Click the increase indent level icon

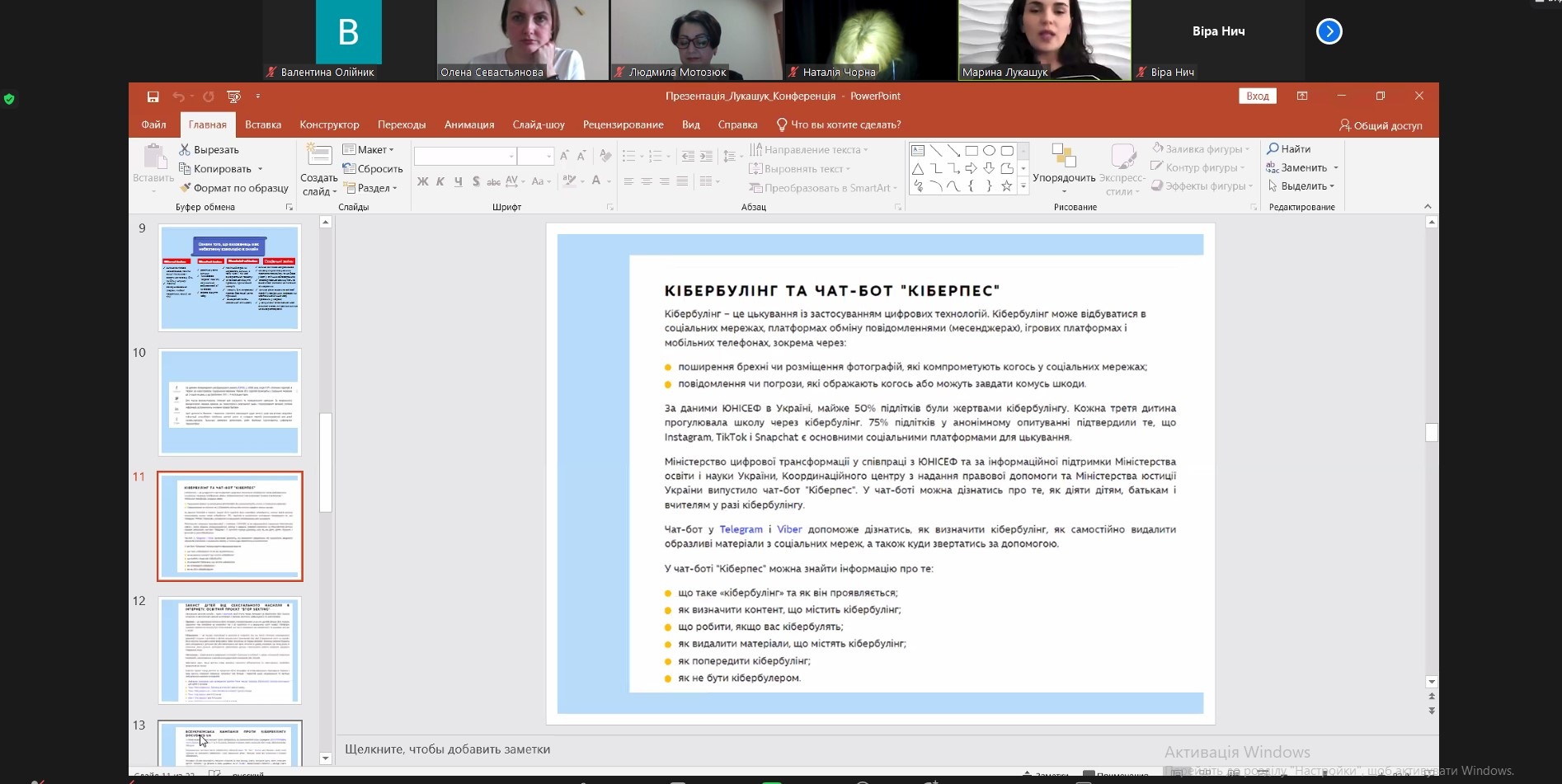(706, 156)
